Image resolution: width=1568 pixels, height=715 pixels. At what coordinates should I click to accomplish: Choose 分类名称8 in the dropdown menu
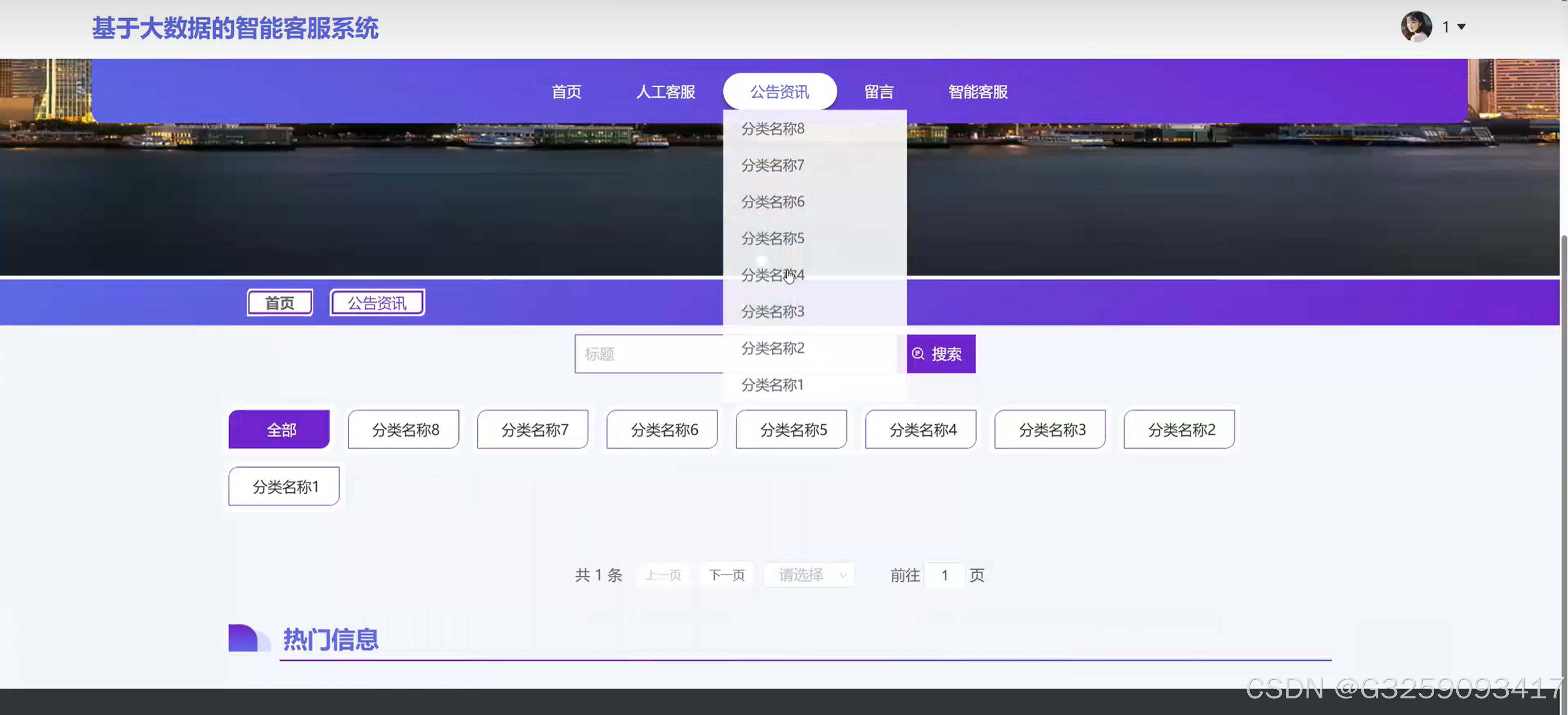pyautogui.click(x=815, y=128)
